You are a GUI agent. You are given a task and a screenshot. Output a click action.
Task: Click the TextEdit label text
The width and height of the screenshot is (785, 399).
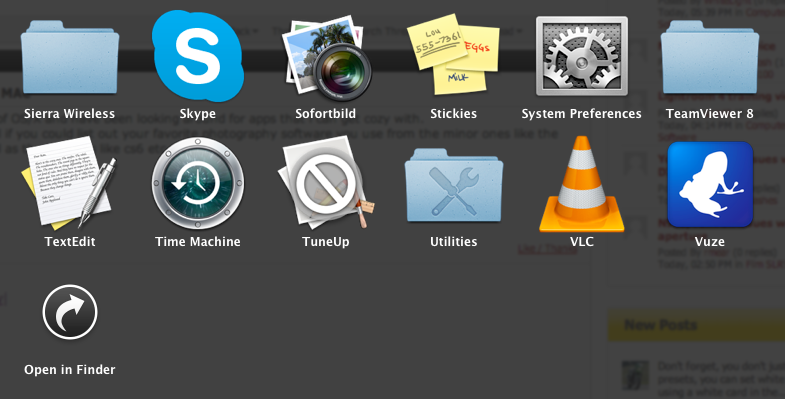point(70,241)
